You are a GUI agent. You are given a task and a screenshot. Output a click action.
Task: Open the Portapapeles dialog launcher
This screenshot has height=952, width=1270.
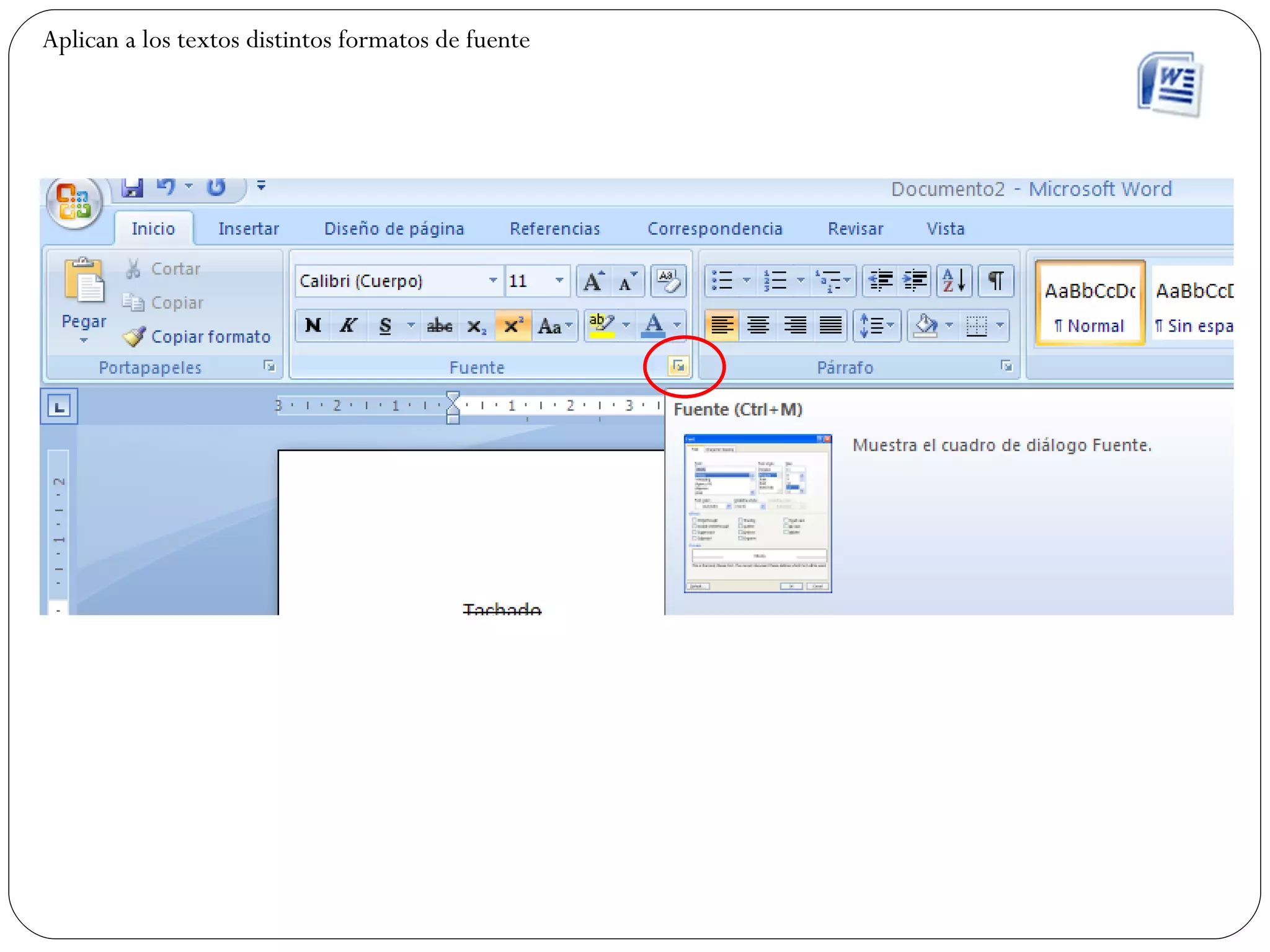click(x=269, y=366)
